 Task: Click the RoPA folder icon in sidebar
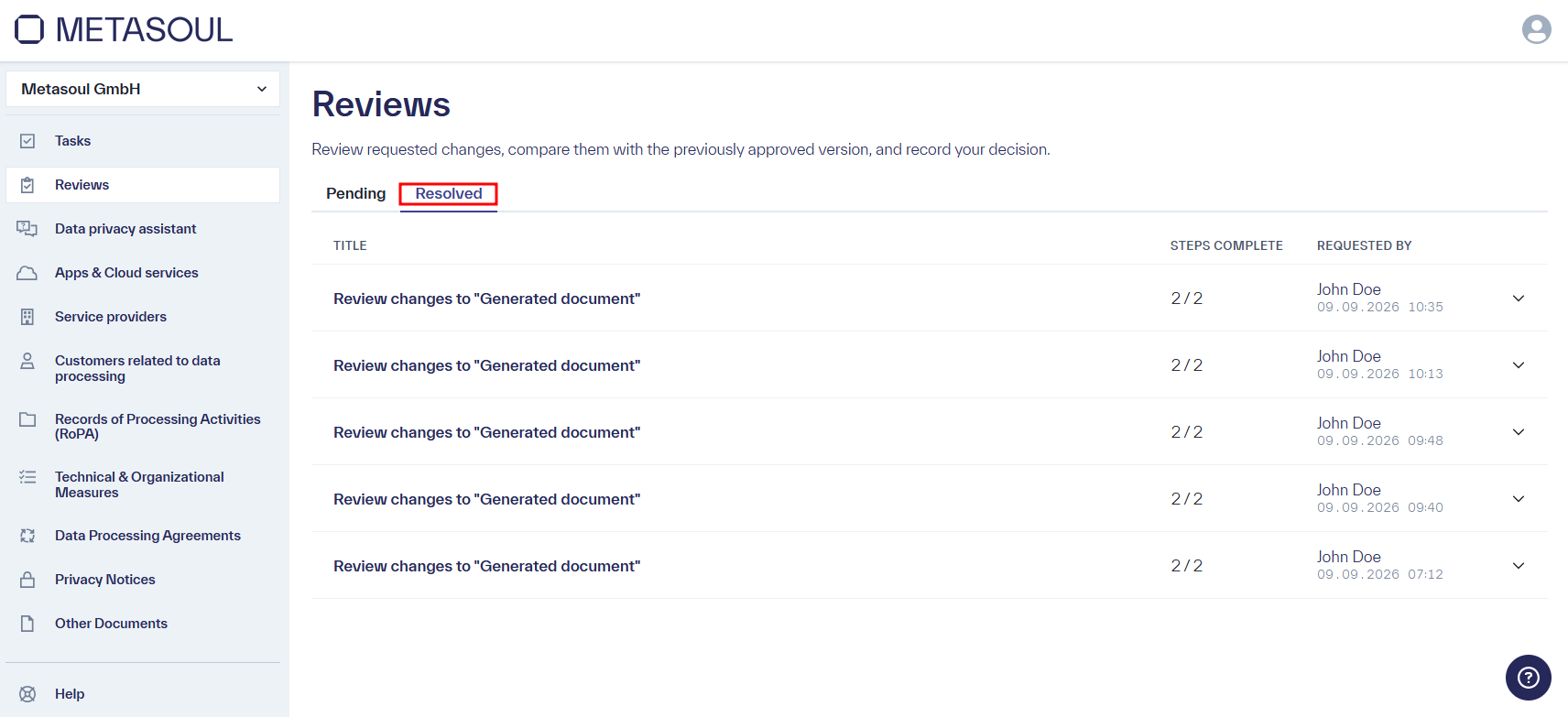click(27, 419)
